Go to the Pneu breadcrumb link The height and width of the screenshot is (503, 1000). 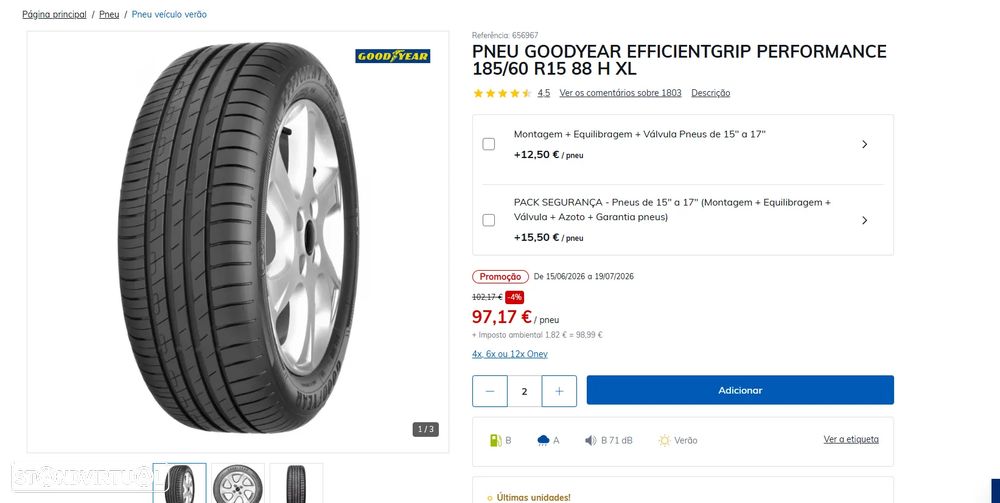click(109, 14)
